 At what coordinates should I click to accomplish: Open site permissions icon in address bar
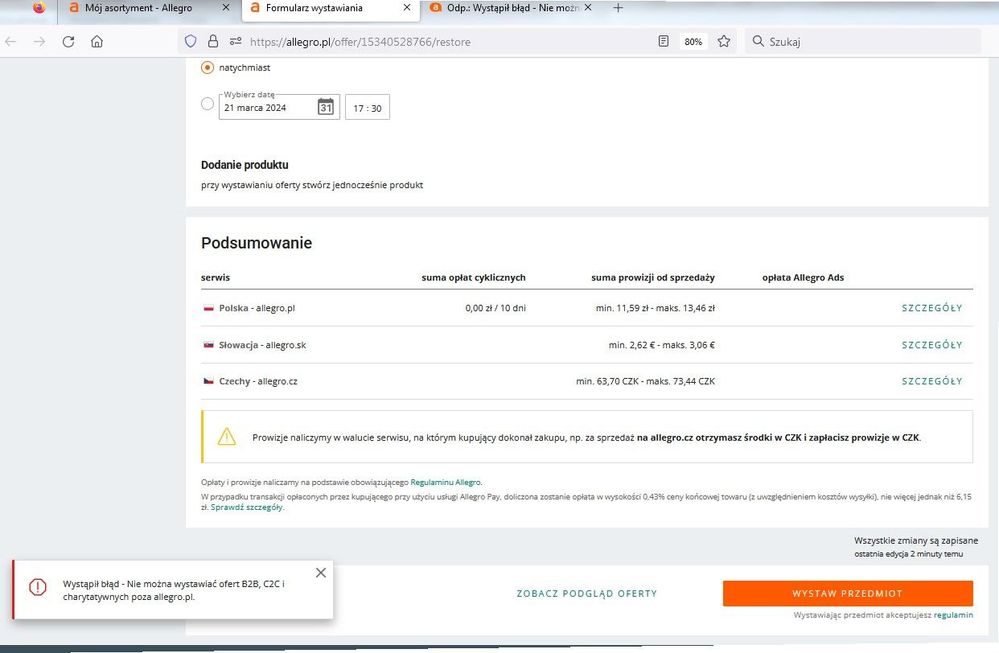(x=236, y=41)
